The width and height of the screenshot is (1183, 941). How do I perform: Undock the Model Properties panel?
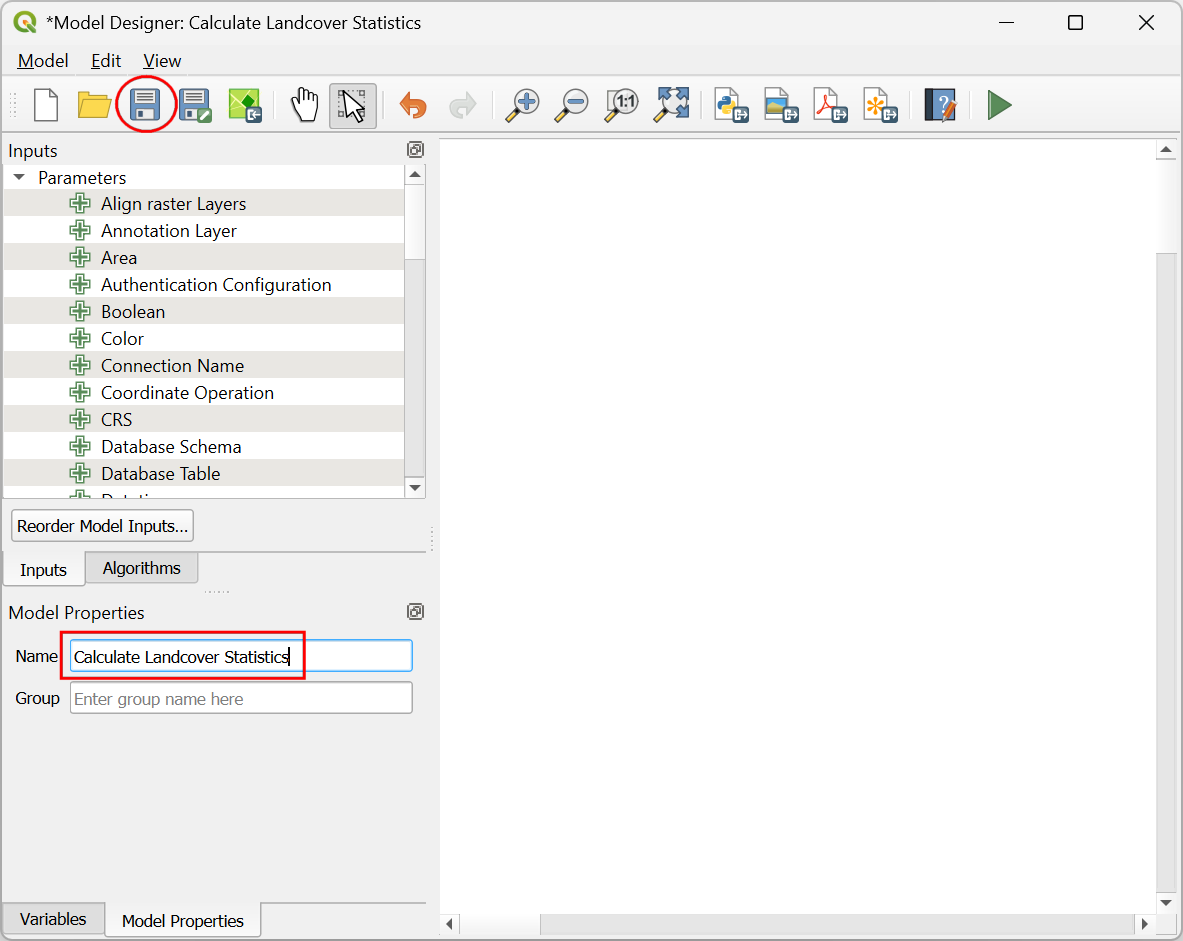click(x=415, y=612)
